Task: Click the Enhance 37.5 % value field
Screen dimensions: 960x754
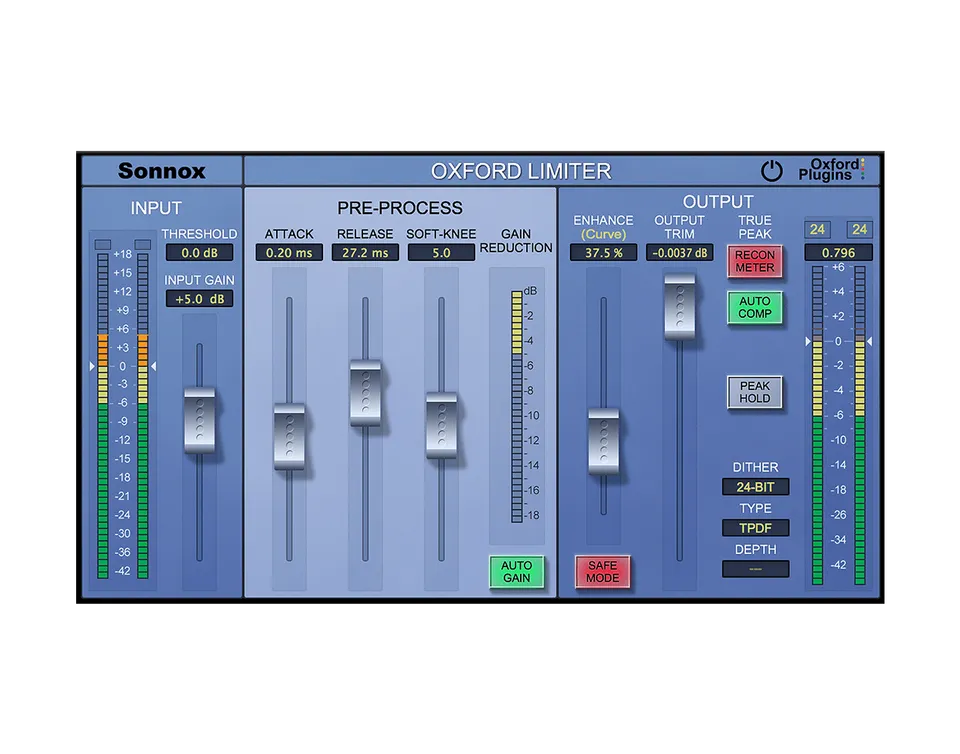Action: point(604,253)
